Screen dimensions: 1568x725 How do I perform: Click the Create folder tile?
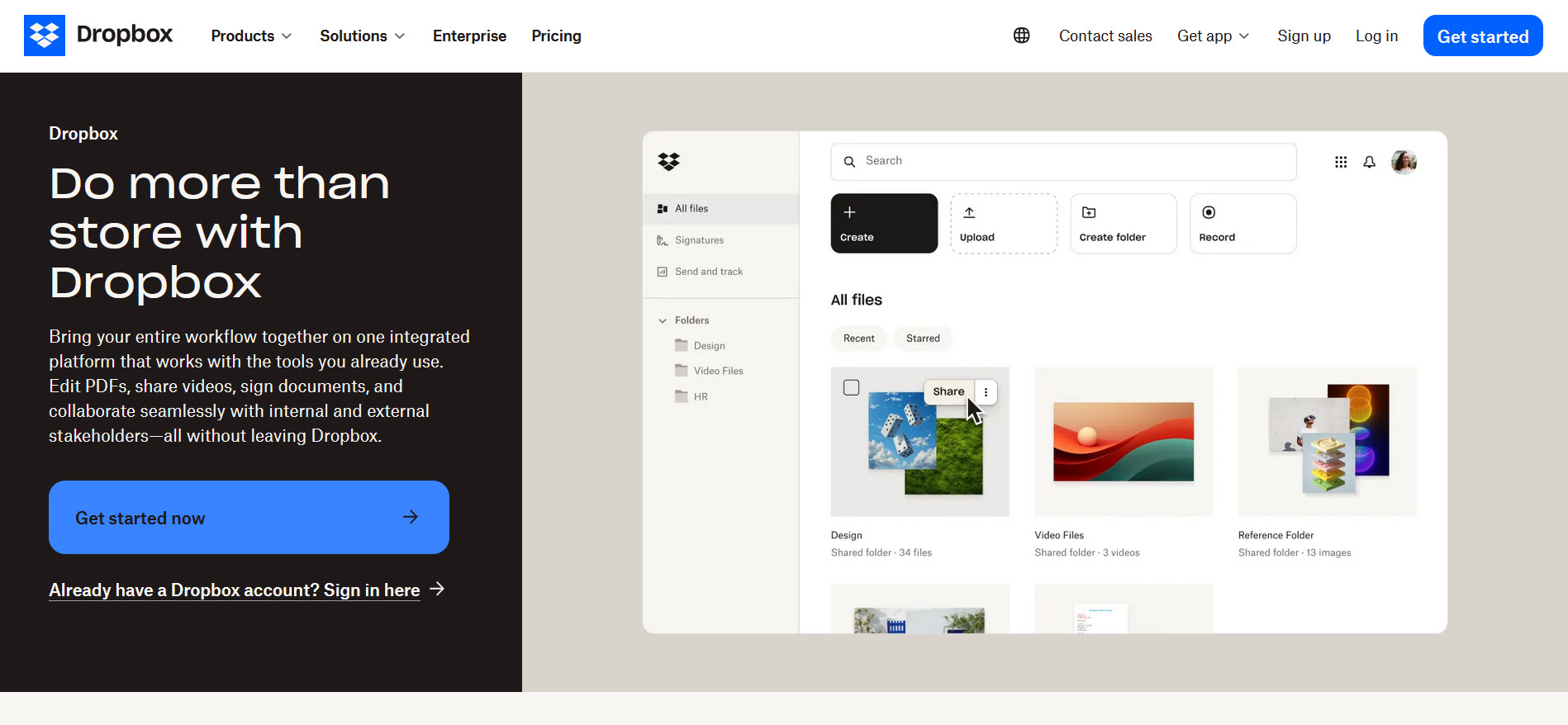click(x=1124, y=223)
